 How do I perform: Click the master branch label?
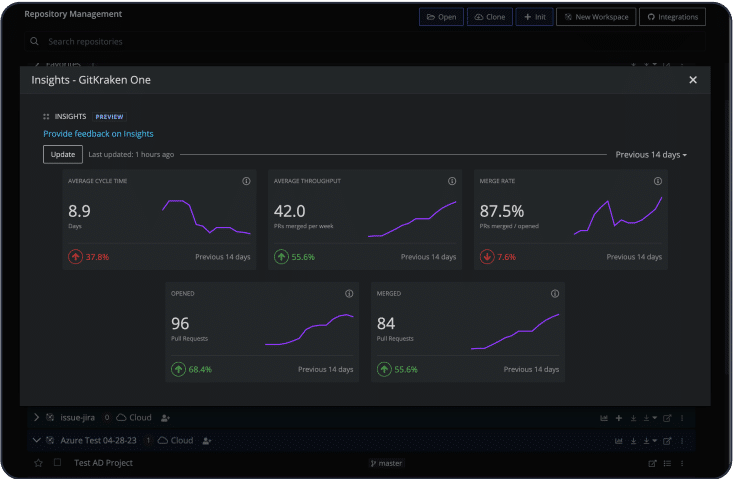[x=387, y=463]
